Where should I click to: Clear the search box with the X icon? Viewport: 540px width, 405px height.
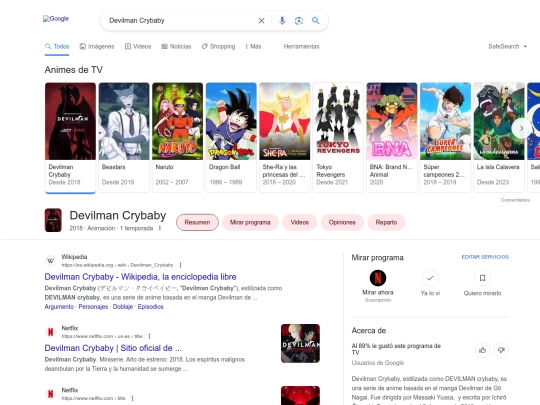coord(261,21)
